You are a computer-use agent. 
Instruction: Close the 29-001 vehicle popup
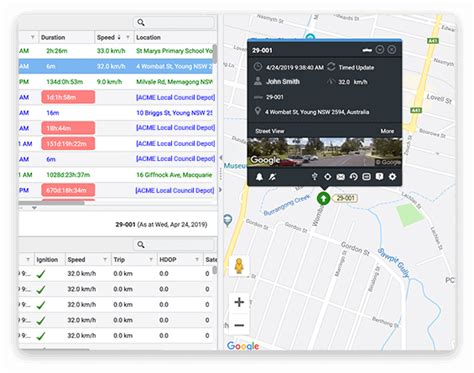pyautogui.click(x=392, y=50)
